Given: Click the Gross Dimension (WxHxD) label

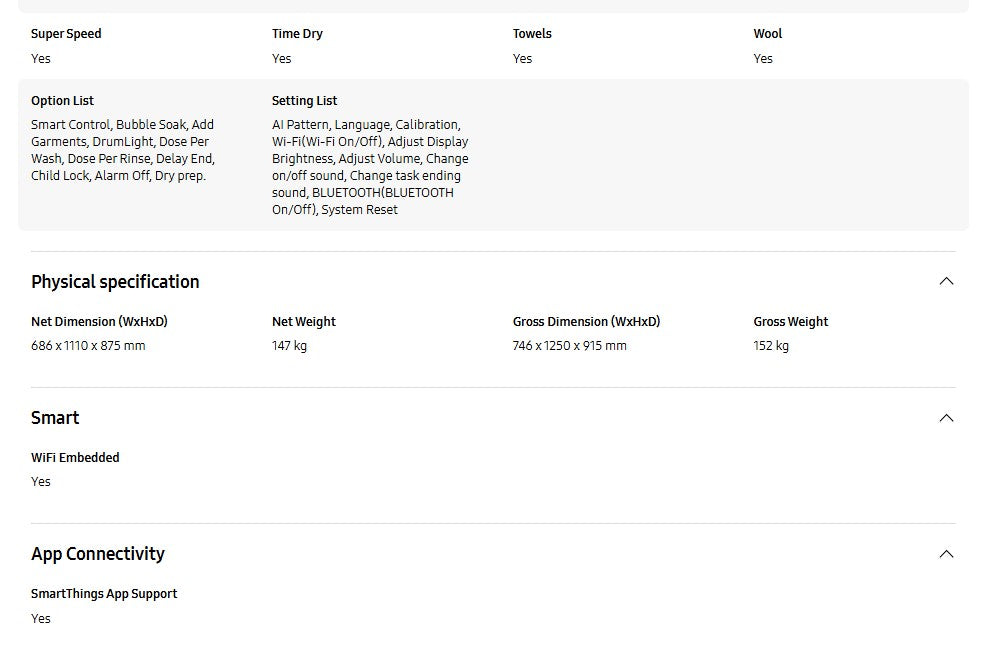Looking at the screenshot, I should 586,322.
